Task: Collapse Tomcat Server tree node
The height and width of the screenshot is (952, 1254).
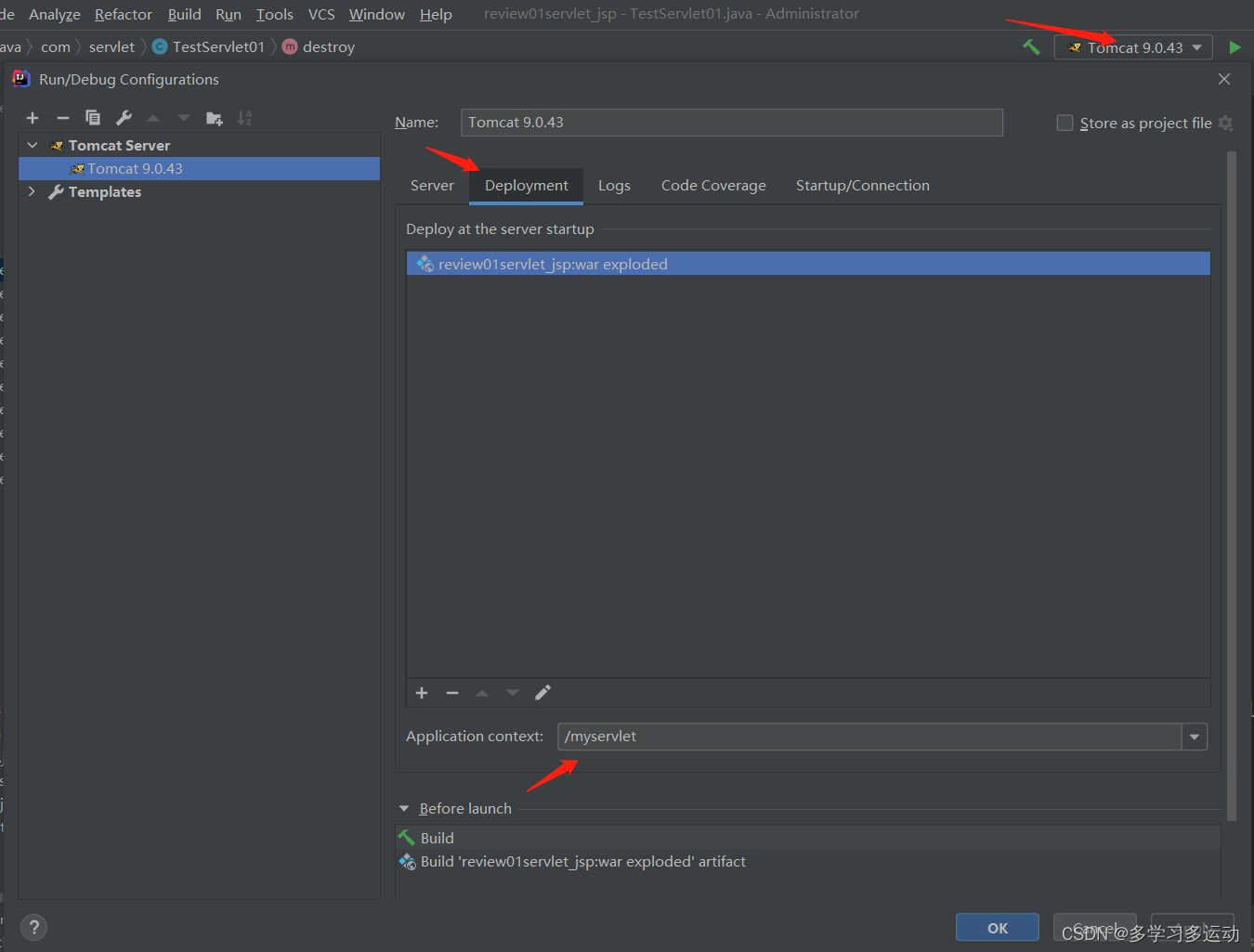Action: click(33, 145)
